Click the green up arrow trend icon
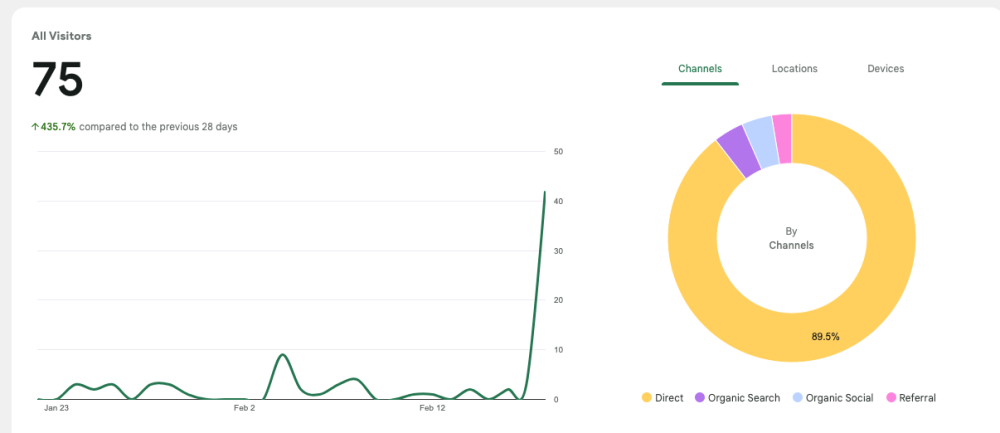Viewport: 1000px width, 433px height. tap(35, 127)
